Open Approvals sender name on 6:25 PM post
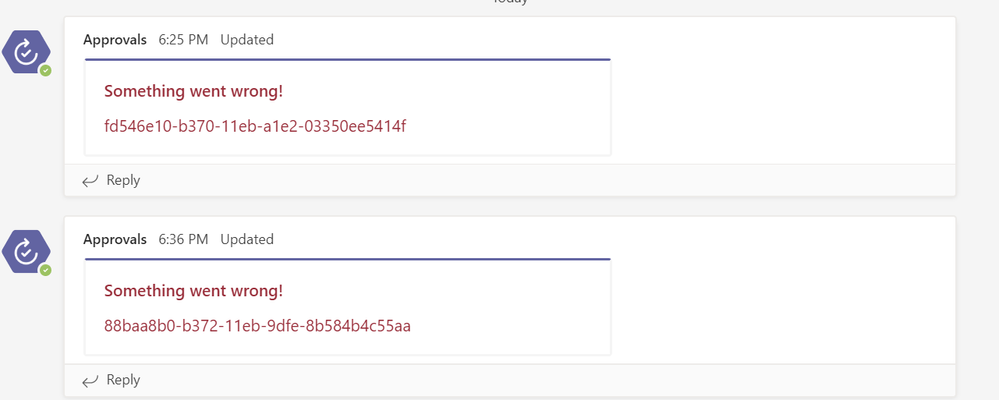The image size is (999, 400). coord(115,39)
